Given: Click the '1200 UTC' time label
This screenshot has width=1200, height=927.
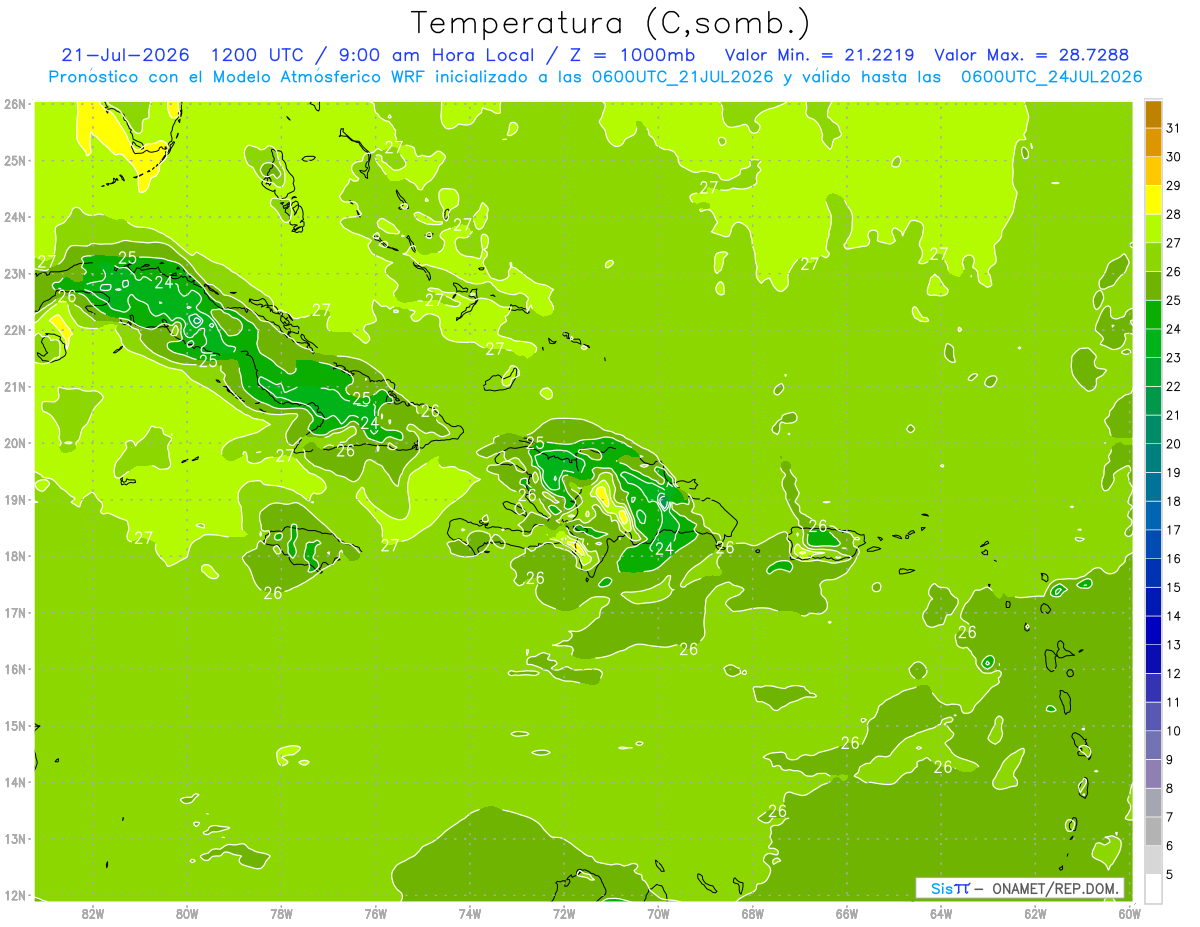Looking at the screenshot, I should click(x=260, y=55).
